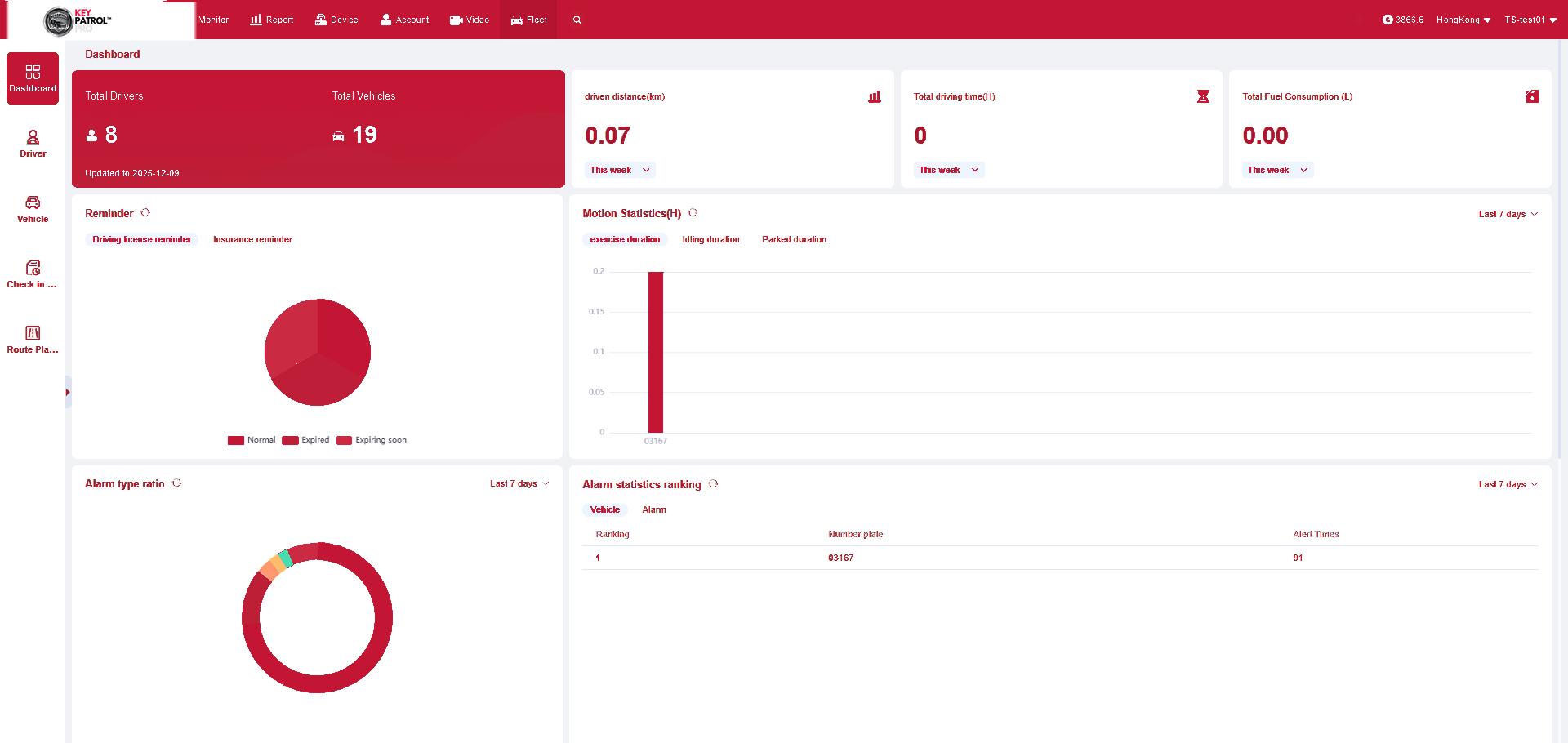
Task: Open the search magnifier icon
Action: 577,20
